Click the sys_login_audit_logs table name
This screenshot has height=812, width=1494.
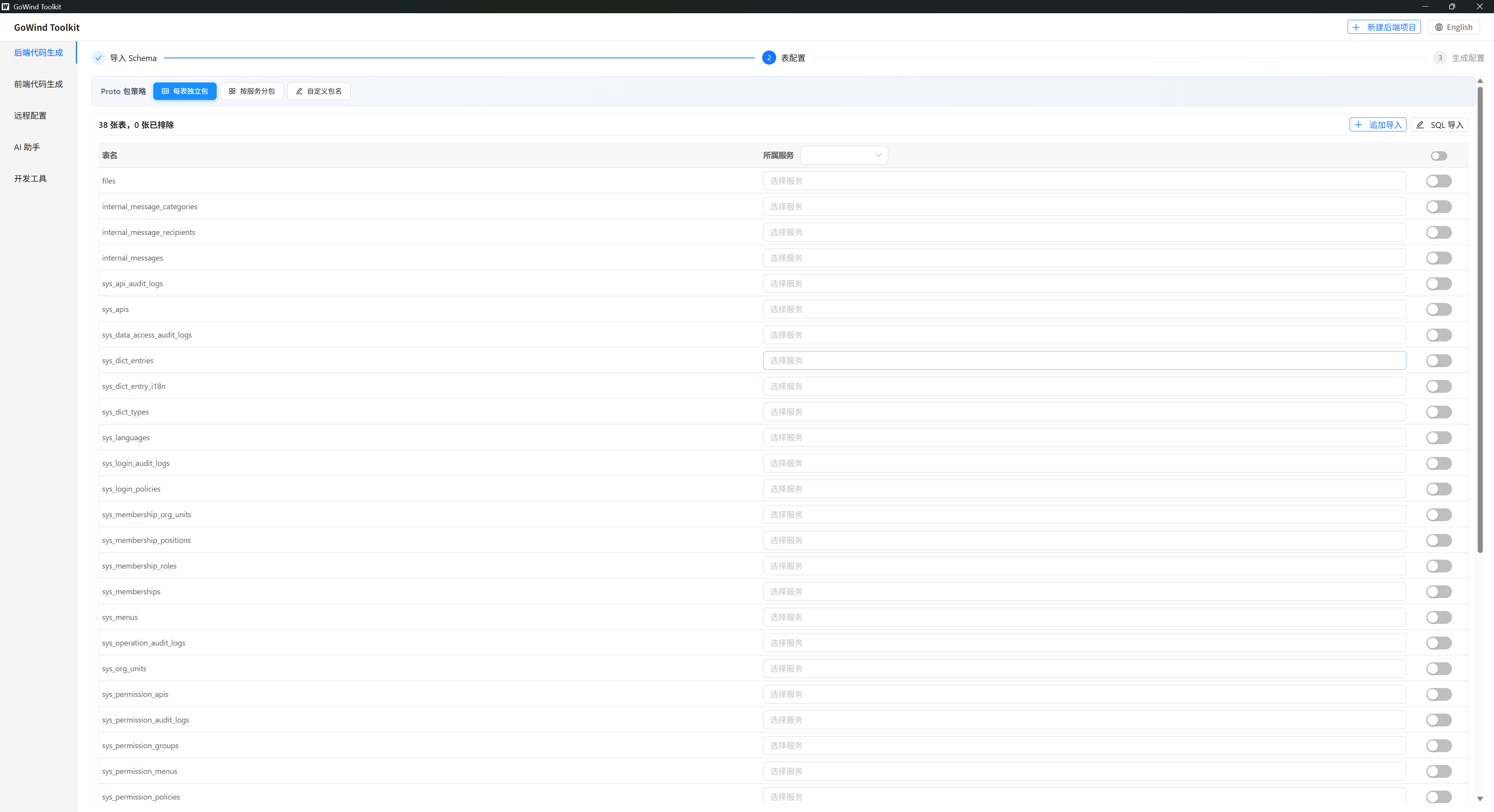tap(136, 463)
